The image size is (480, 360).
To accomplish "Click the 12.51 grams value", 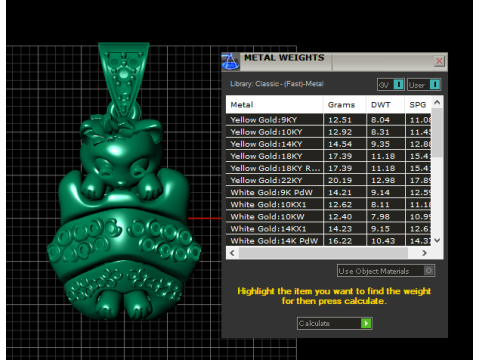I will [340, 120].
